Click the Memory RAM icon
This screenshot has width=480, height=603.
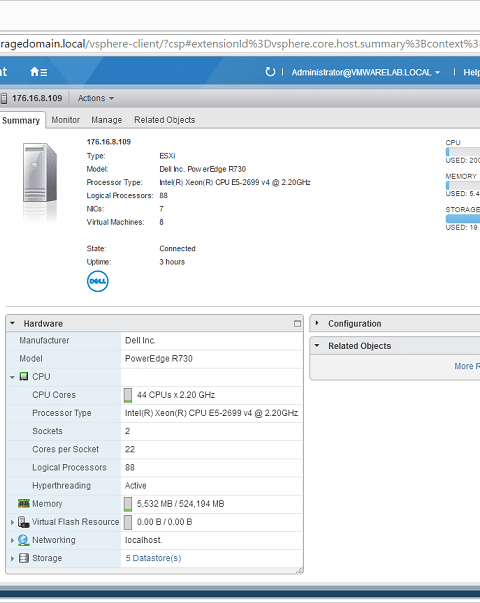(x=23, y=503)
